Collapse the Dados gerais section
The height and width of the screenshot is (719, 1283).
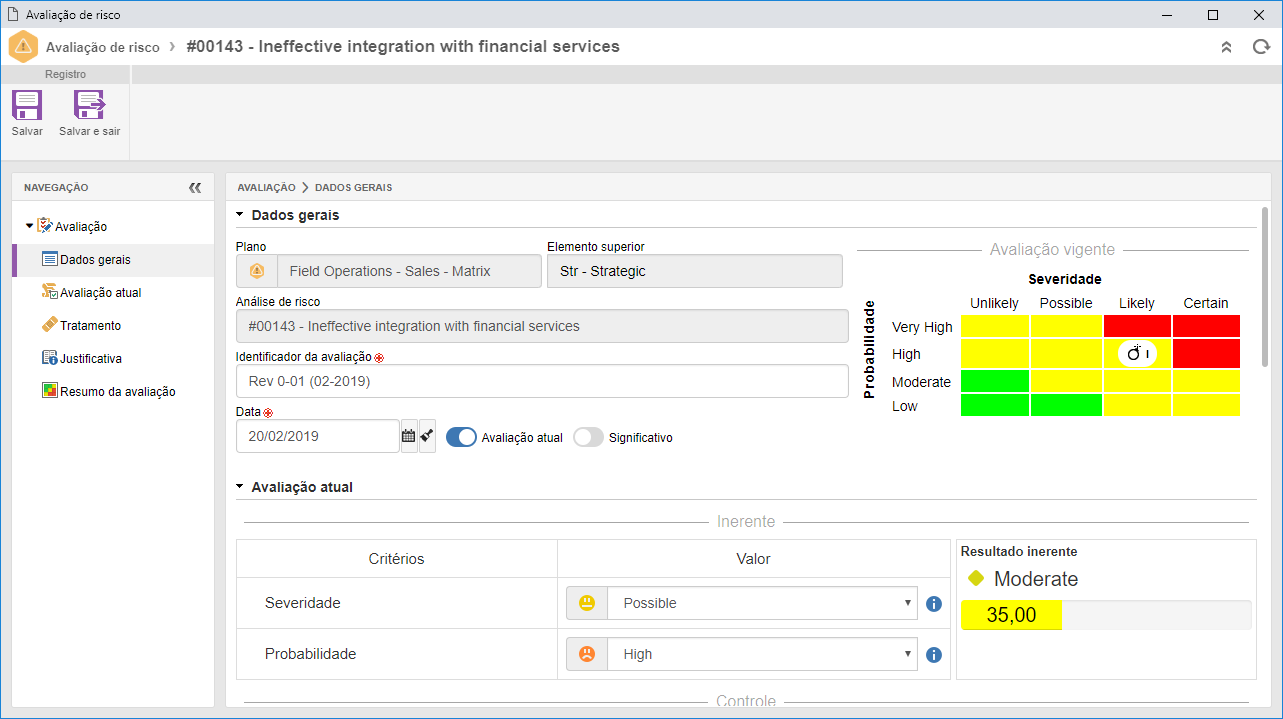coord(240,215)
